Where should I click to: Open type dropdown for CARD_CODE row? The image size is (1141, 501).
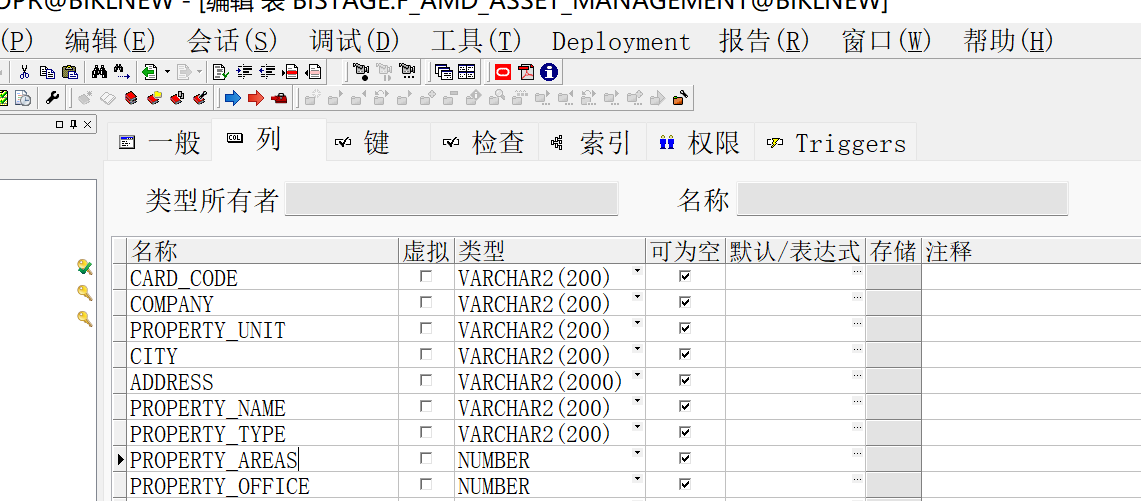click(x=638, y=272)
